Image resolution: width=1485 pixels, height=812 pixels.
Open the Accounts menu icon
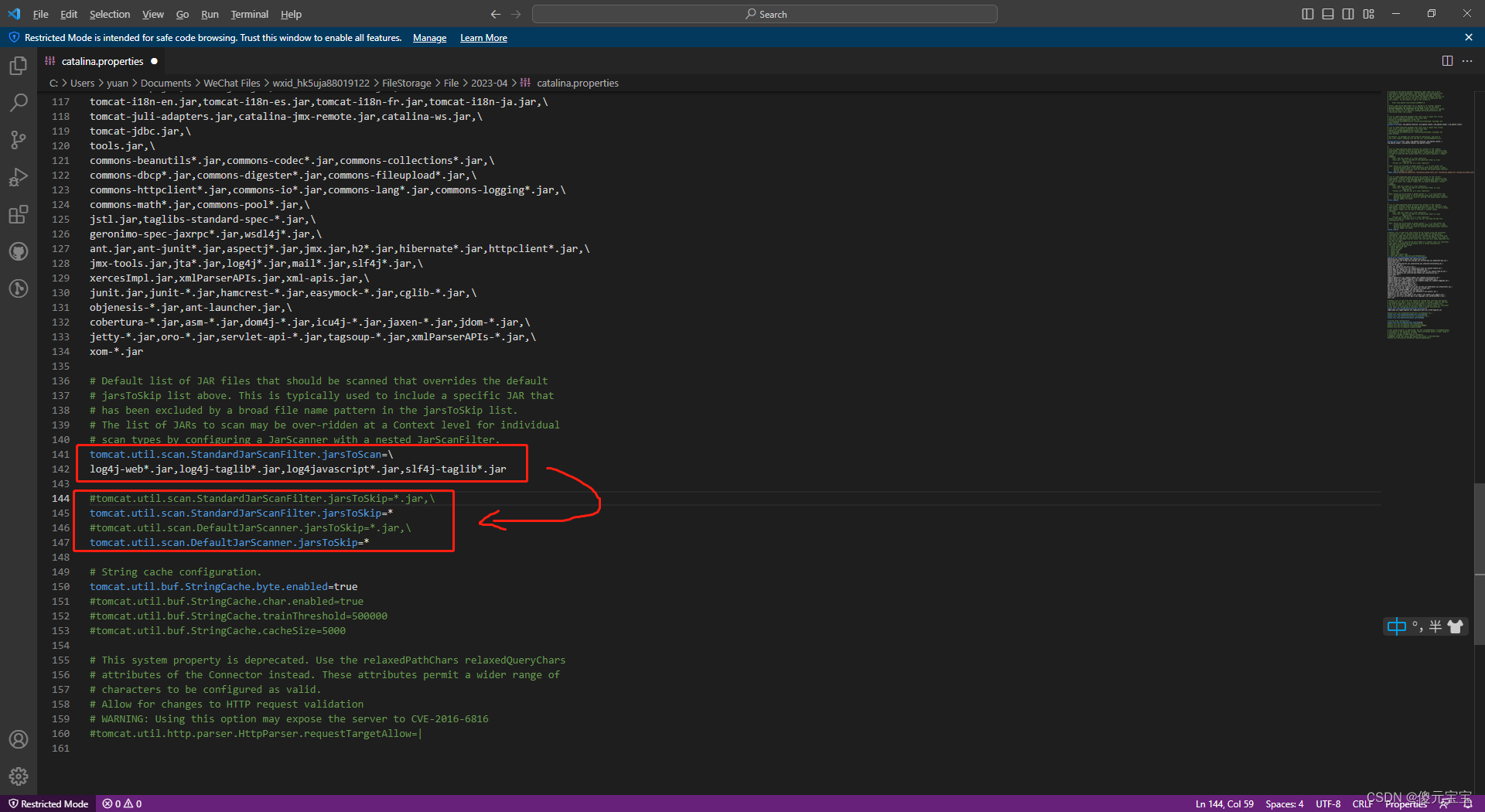point(19,739)
